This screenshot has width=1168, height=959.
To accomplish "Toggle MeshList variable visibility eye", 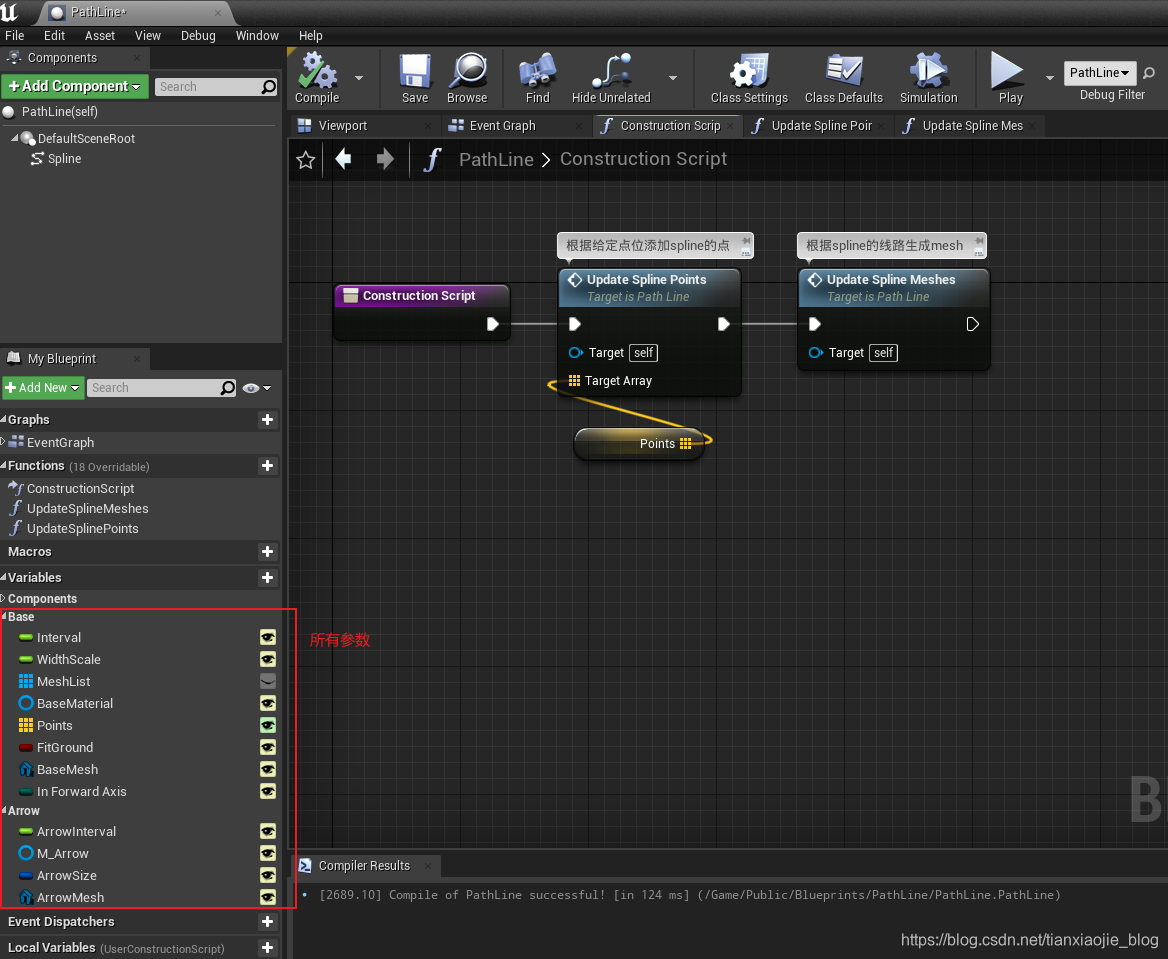I will [x=267, y=681].
